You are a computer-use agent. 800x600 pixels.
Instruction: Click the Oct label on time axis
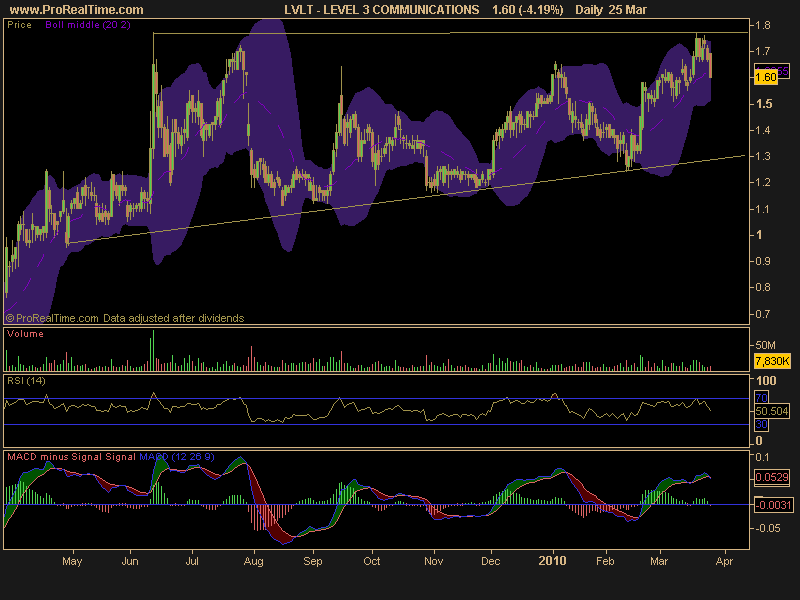(x=372, y=561)
